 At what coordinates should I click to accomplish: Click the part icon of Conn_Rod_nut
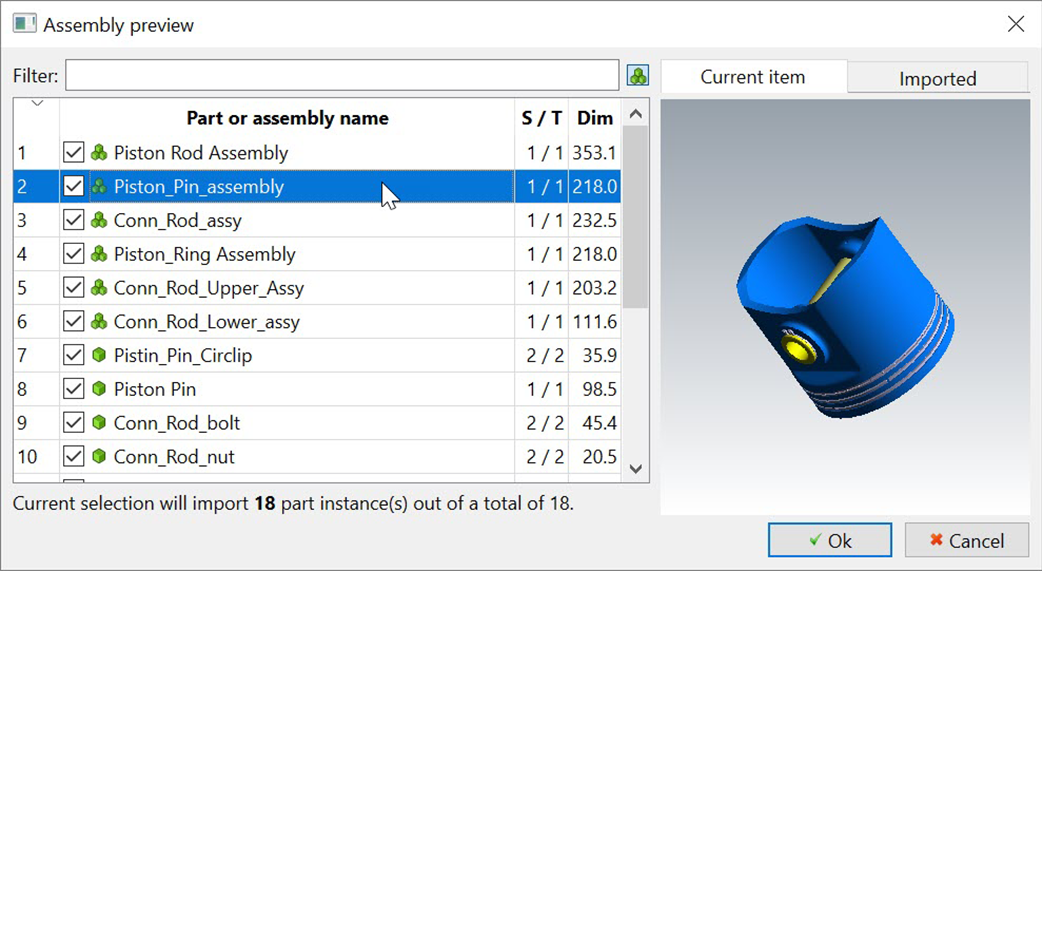point(99,457)
